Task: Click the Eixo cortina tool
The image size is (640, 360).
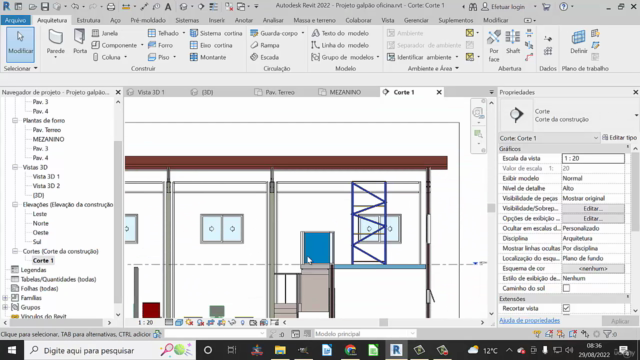Action: tap(211, 45)
